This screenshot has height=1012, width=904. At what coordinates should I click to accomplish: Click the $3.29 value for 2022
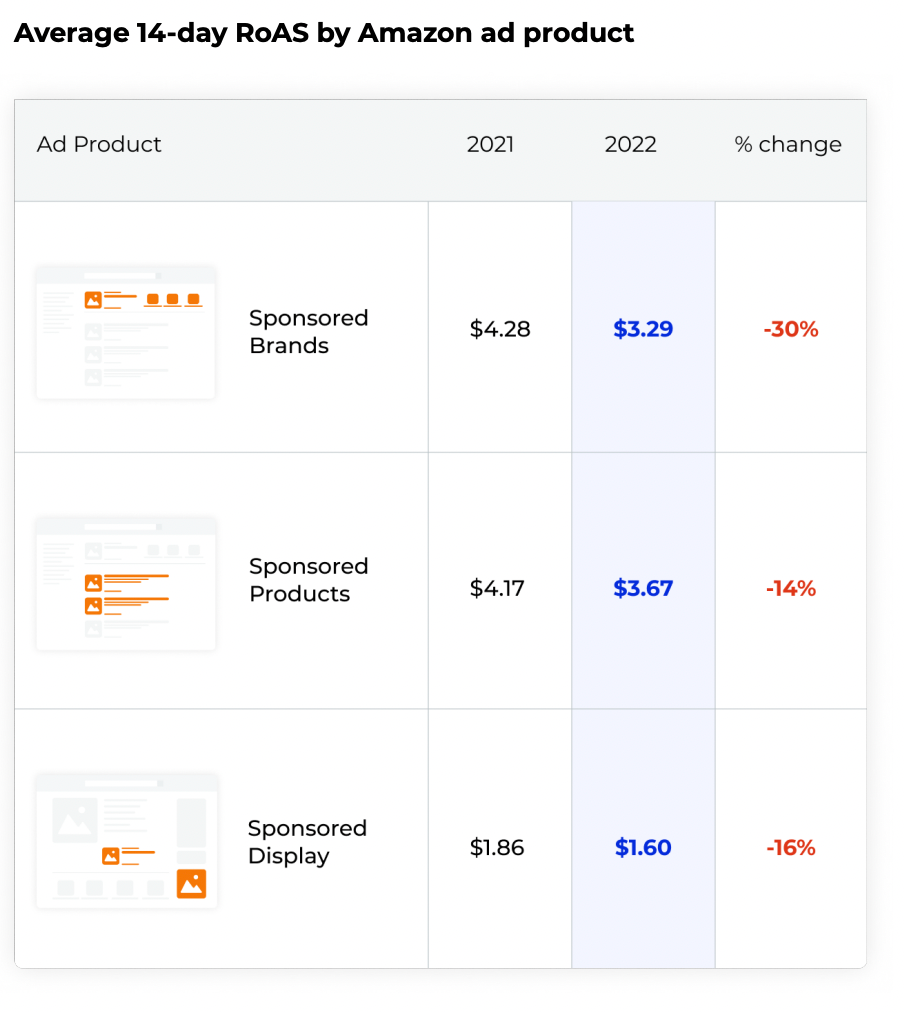click(x=643, y=329)
